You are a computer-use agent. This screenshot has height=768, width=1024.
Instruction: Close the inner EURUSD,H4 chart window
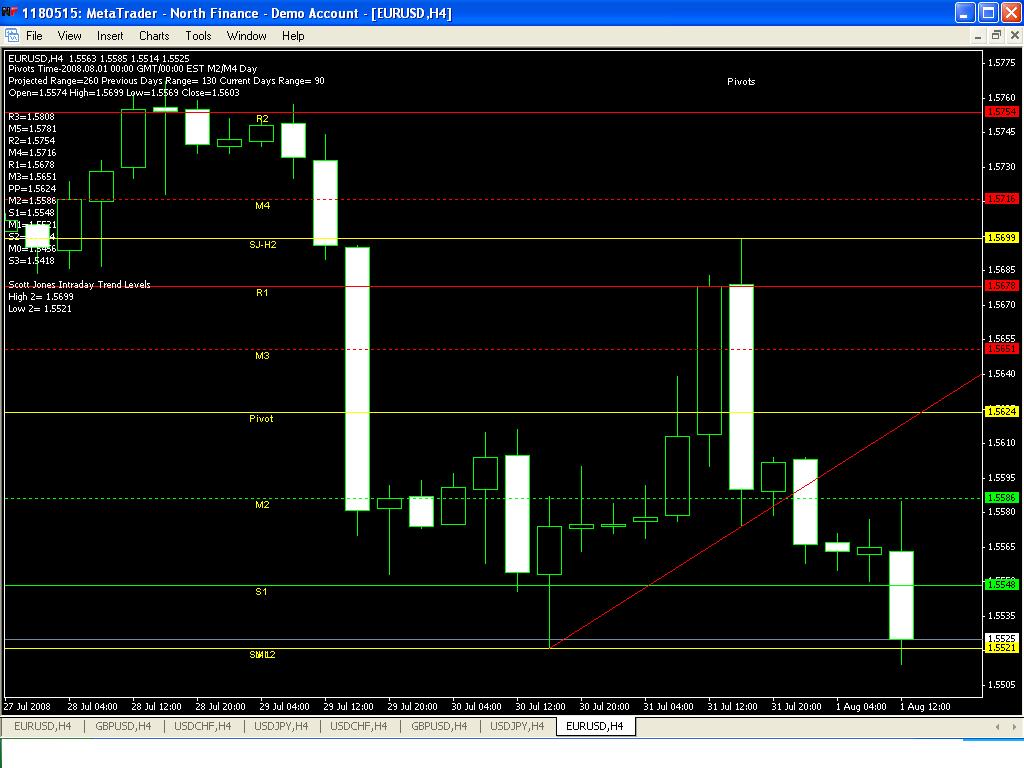click(x=1013, y=35)
